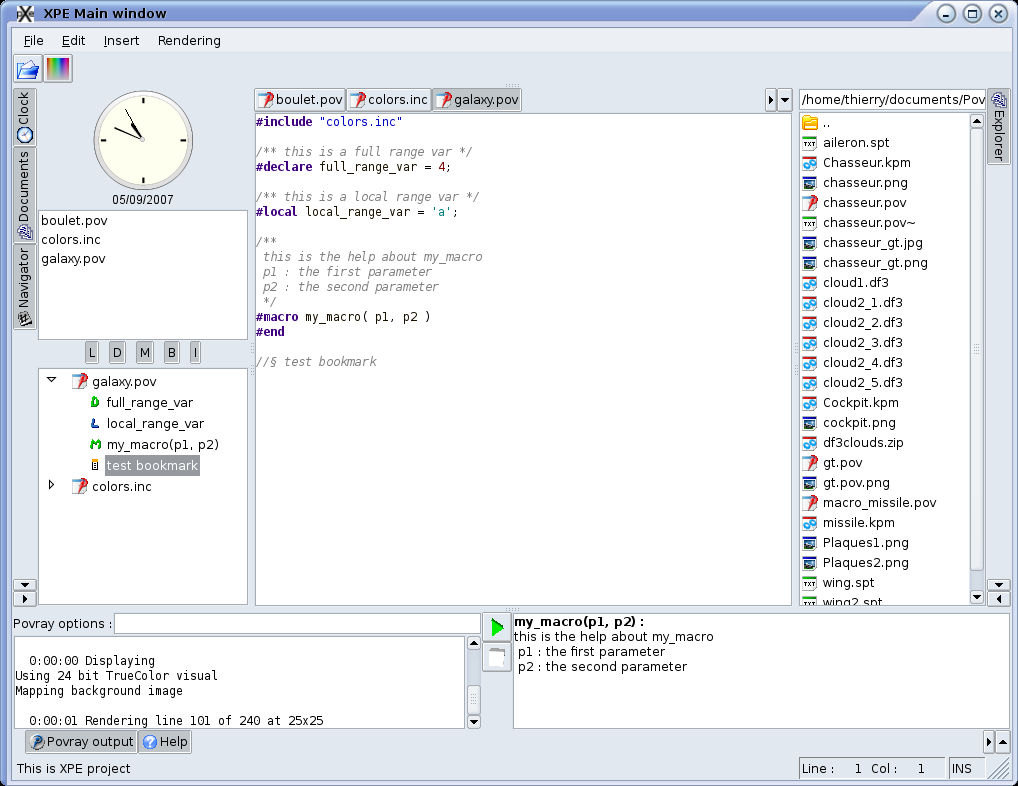This screenshot has width=1018, height=786.
Task: Switch to the colors.inc editor tab
Action: (x=389, y=100)
